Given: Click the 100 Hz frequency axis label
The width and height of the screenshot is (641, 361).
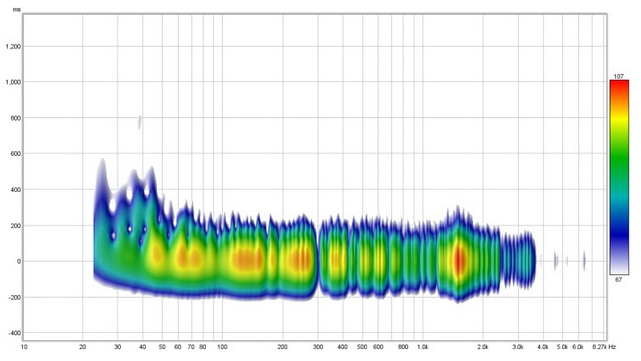Looking at the screenshot, I should point(222,347).
